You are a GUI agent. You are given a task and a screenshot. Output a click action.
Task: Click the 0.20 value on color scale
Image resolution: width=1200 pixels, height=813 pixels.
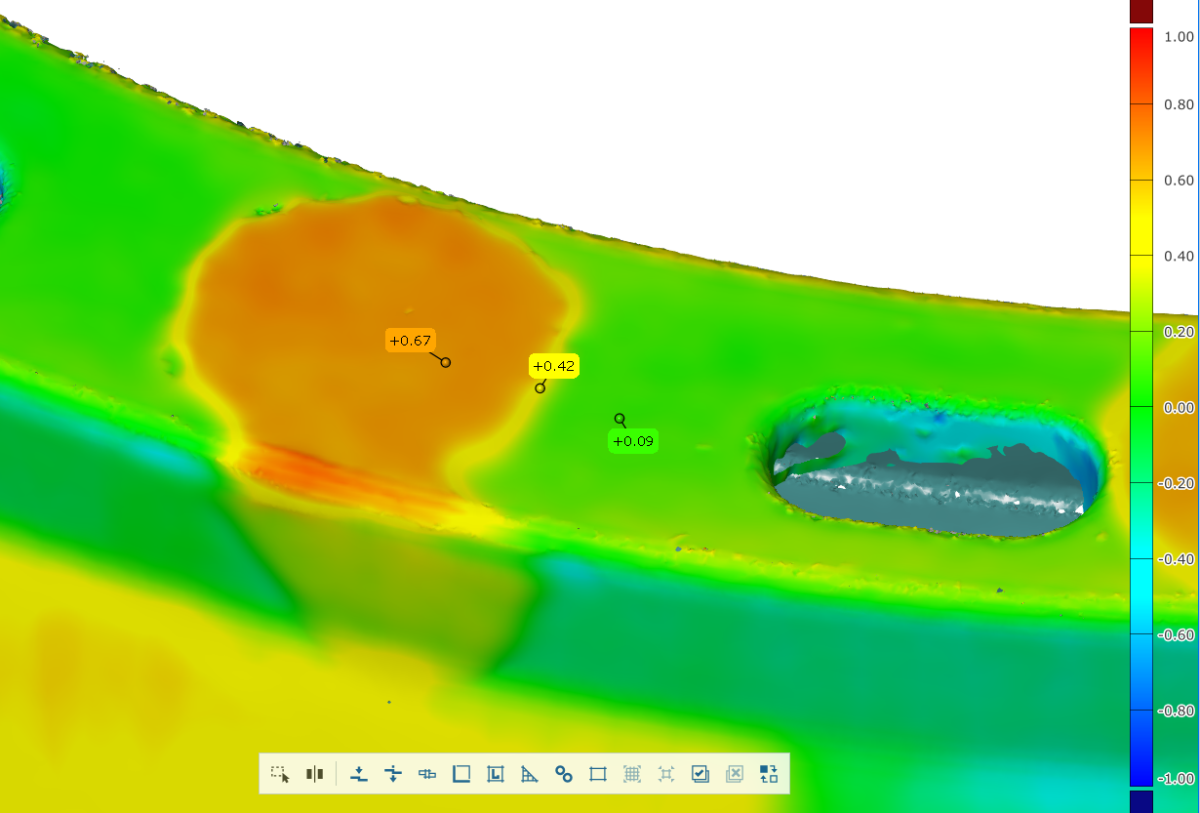coord(1179,332)
